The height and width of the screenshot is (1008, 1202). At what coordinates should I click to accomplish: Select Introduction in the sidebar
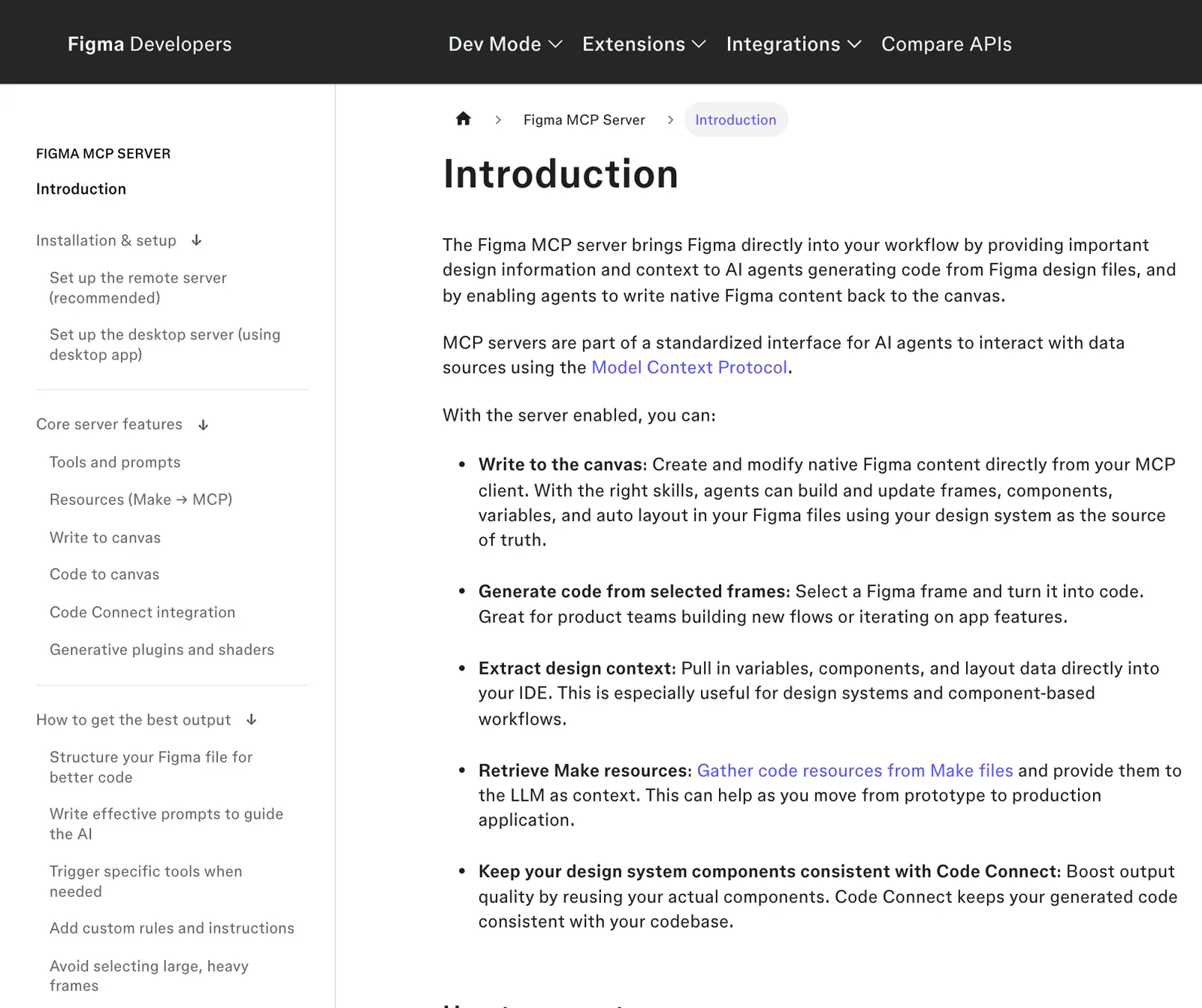[x=81, y=189]
